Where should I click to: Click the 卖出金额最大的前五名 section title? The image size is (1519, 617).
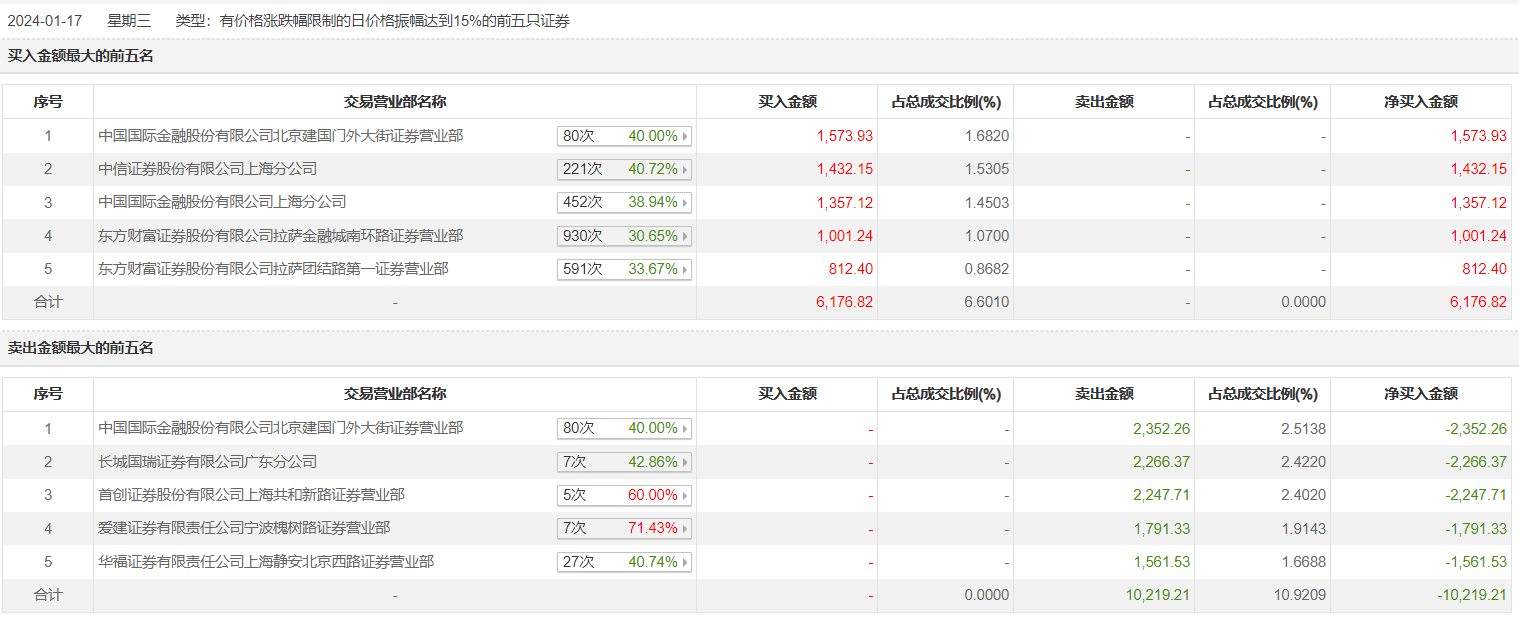pos(81,348)
